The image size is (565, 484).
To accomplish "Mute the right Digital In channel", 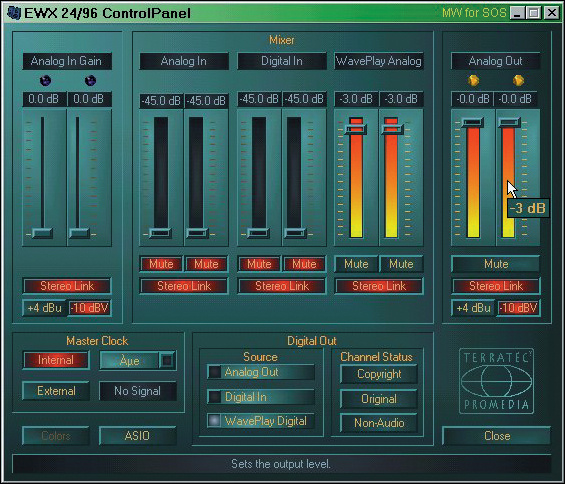I will [304, 264].
